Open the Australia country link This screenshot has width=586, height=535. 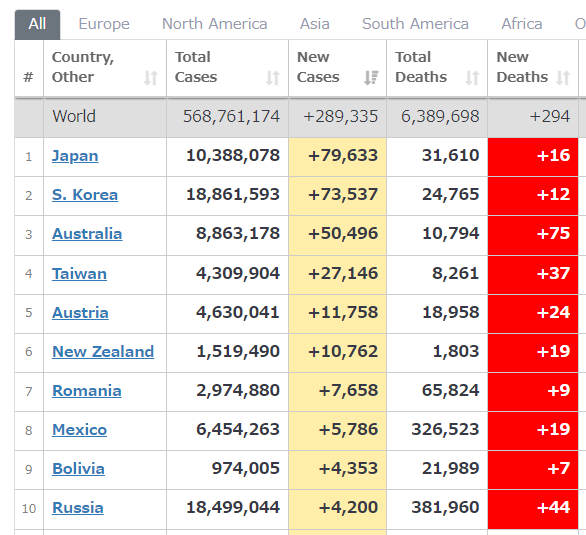coord(87,234)
